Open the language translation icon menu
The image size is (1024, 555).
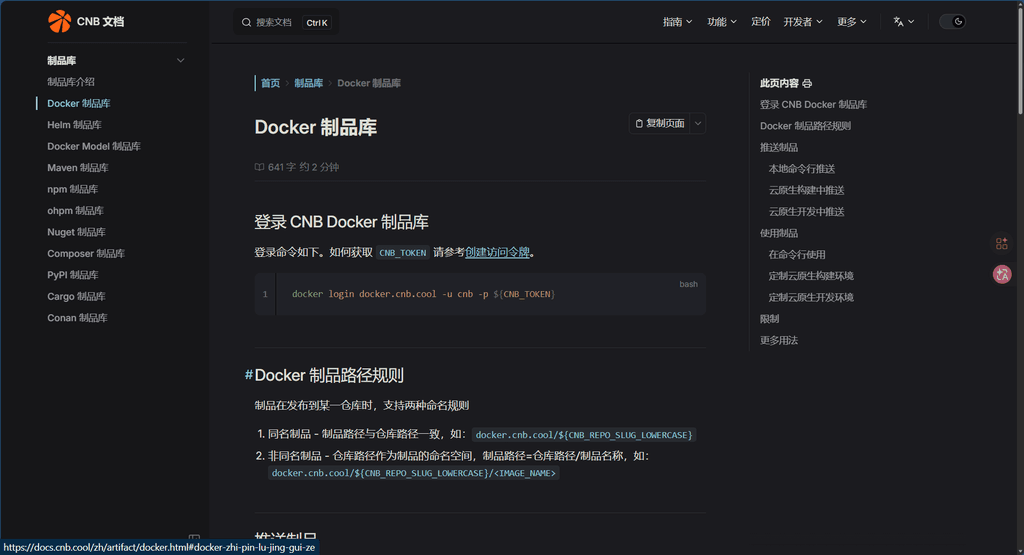tap(903, 22)
